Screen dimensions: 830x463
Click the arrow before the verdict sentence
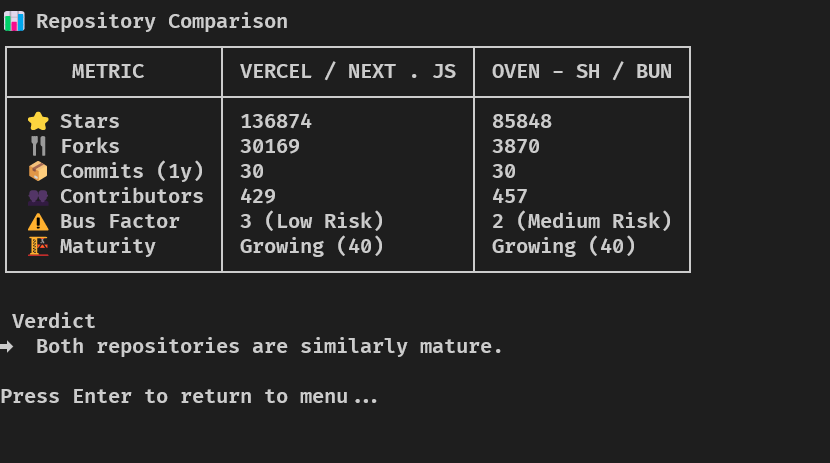(x=7, y=347)
